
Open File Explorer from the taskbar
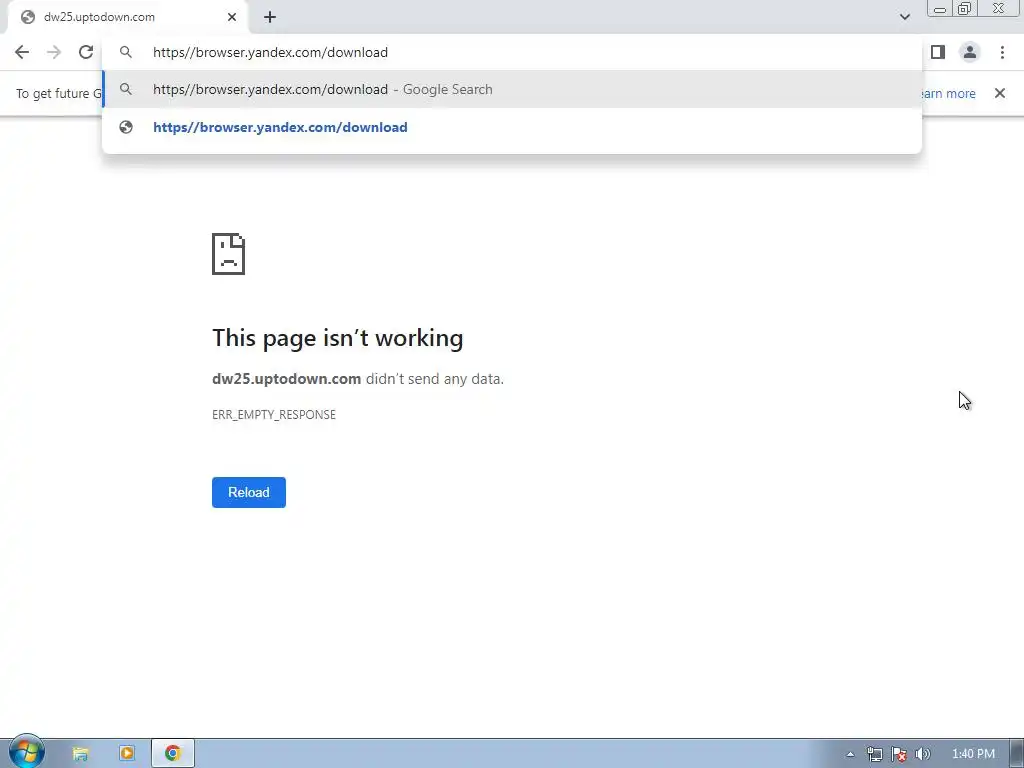pos(80,754)
